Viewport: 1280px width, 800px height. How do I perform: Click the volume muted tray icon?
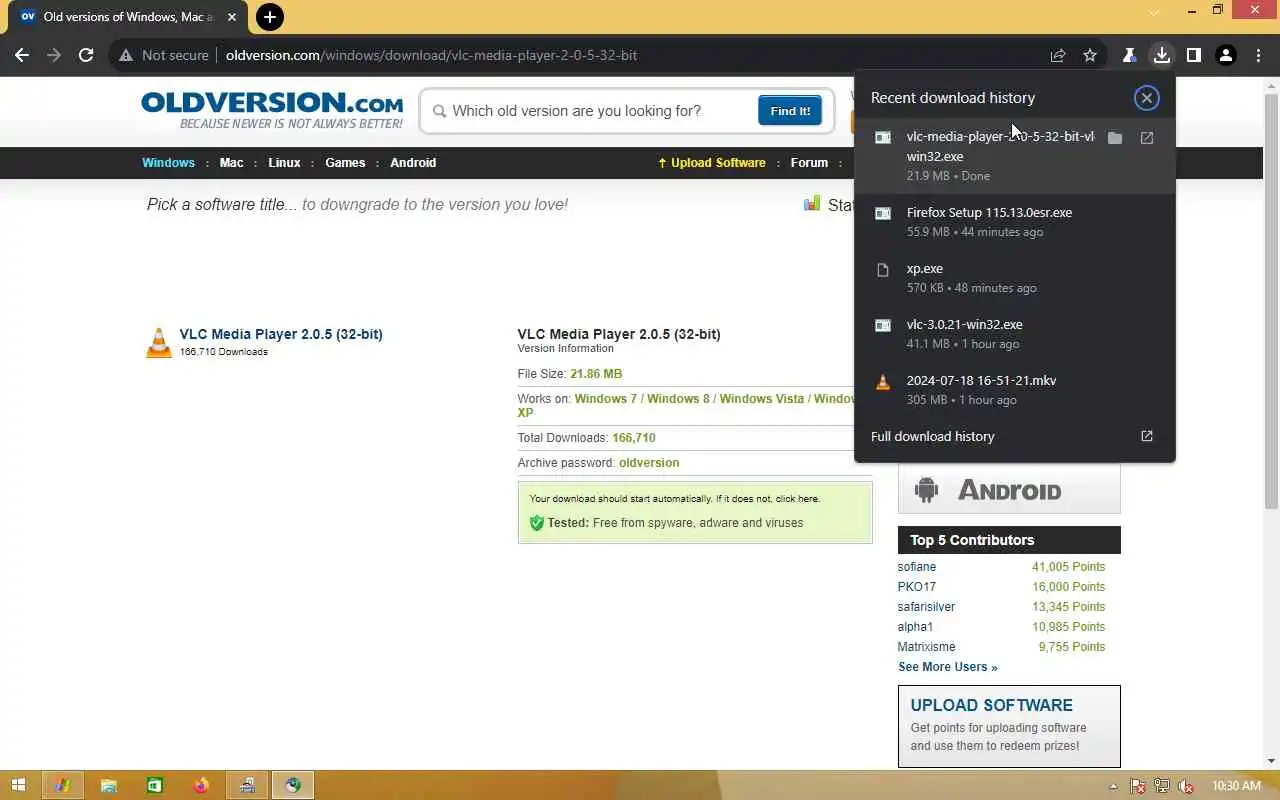click(x=1185, y=786)
